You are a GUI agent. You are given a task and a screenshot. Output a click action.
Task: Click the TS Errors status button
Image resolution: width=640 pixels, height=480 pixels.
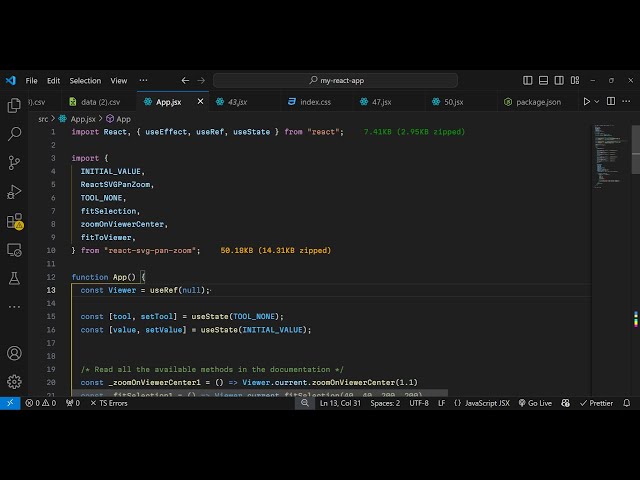click(x=110, y=403)
